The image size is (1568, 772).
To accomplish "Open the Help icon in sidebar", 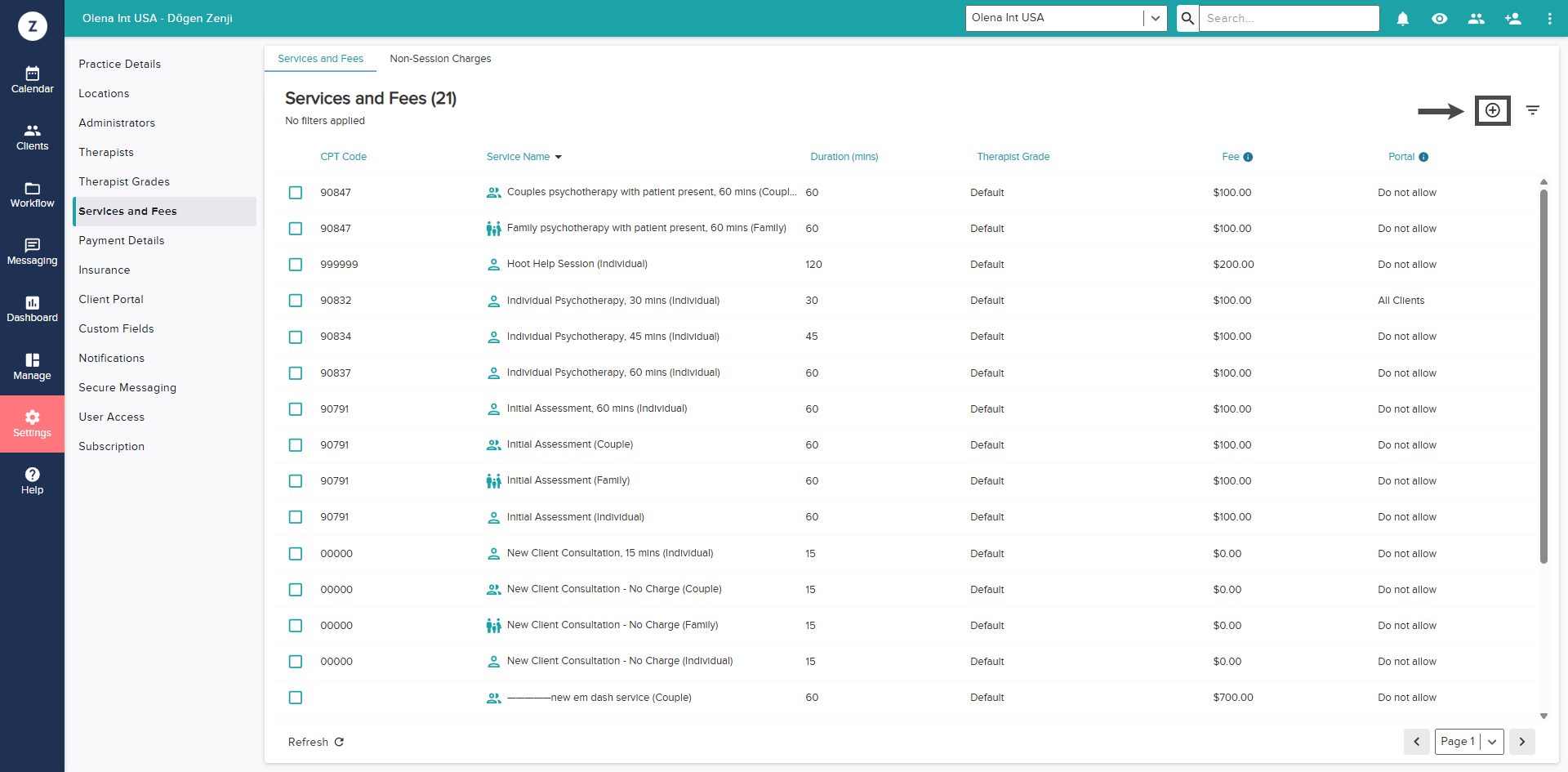I will click(32, 480).
